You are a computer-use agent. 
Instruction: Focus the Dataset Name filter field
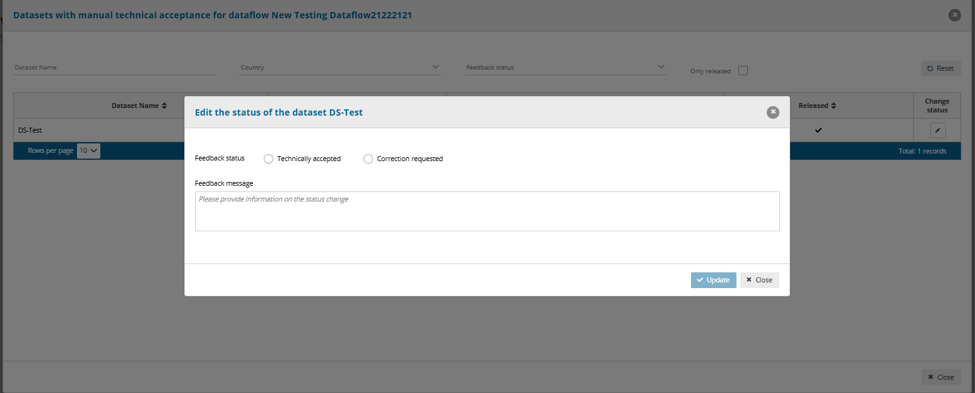click(x=115, y=67)
